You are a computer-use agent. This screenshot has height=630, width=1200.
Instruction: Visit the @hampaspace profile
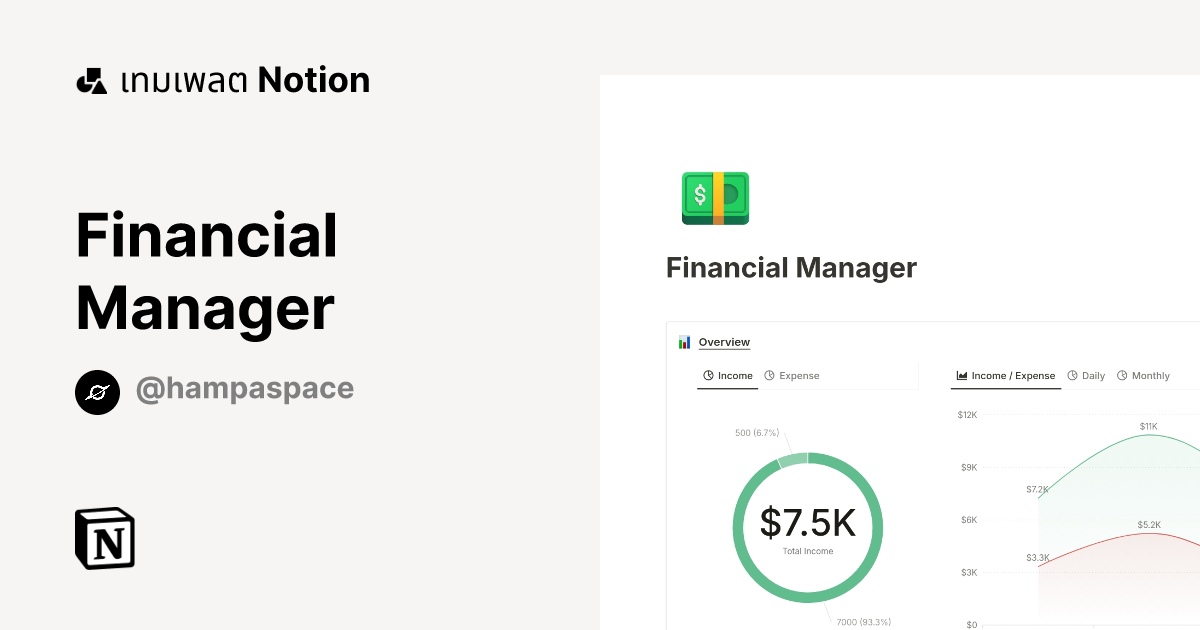click(244, 388)
